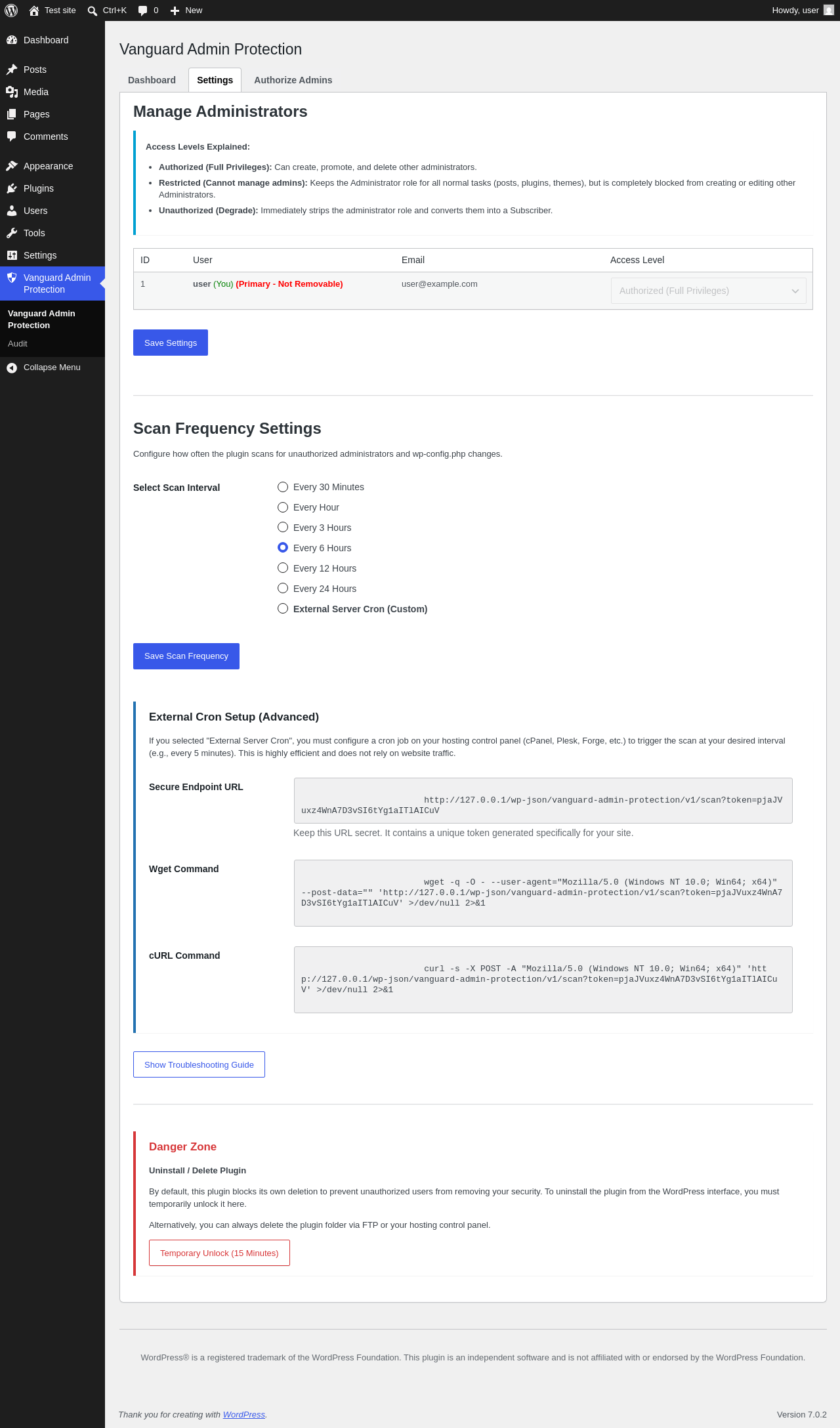The width and height of the screenshot is (840, 1428).
Task: Open the Audit submenu item
Action: [x=18, y=344]
